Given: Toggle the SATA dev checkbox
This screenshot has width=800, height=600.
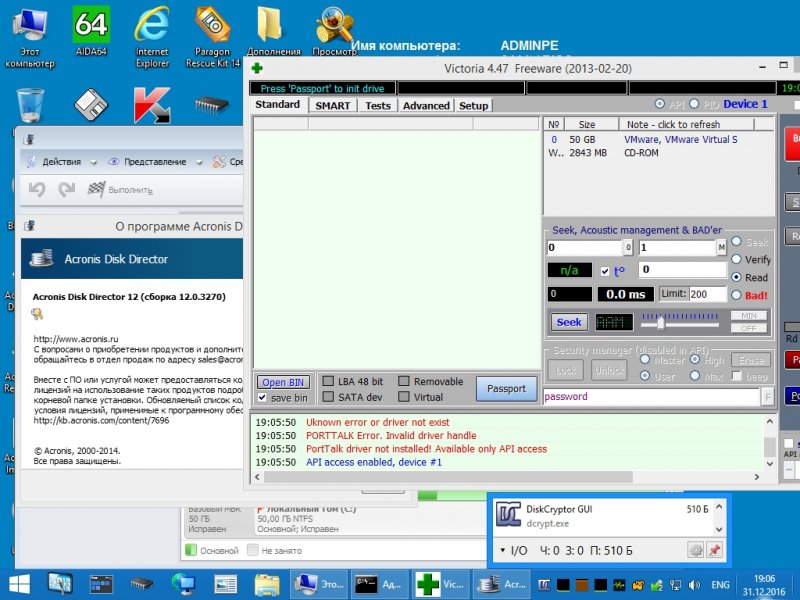Looking at the screenshot, I should pyautogui.click(x=328, y=396).
